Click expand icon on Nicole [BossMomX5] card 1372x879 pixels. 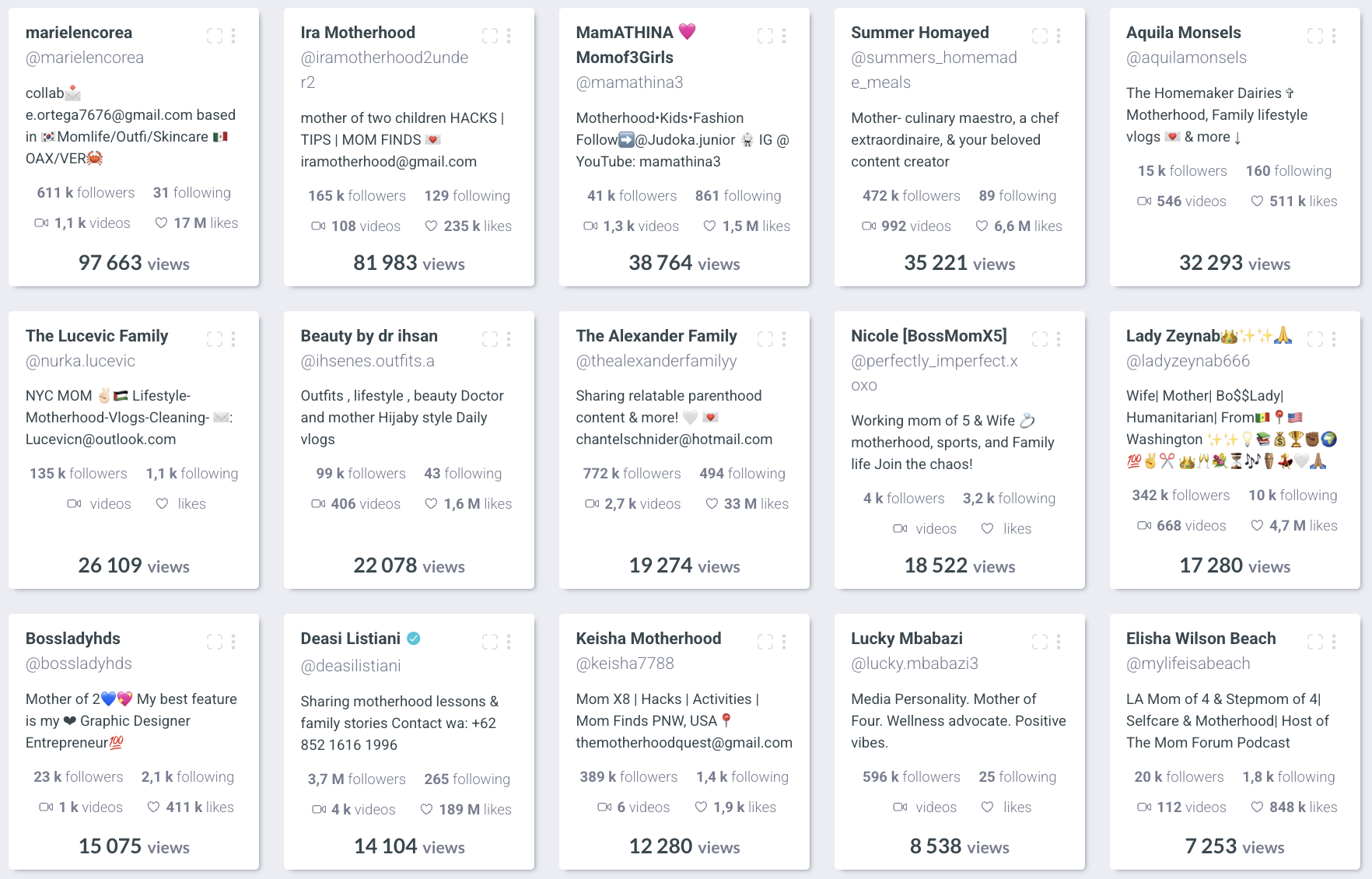point(1040,339)
